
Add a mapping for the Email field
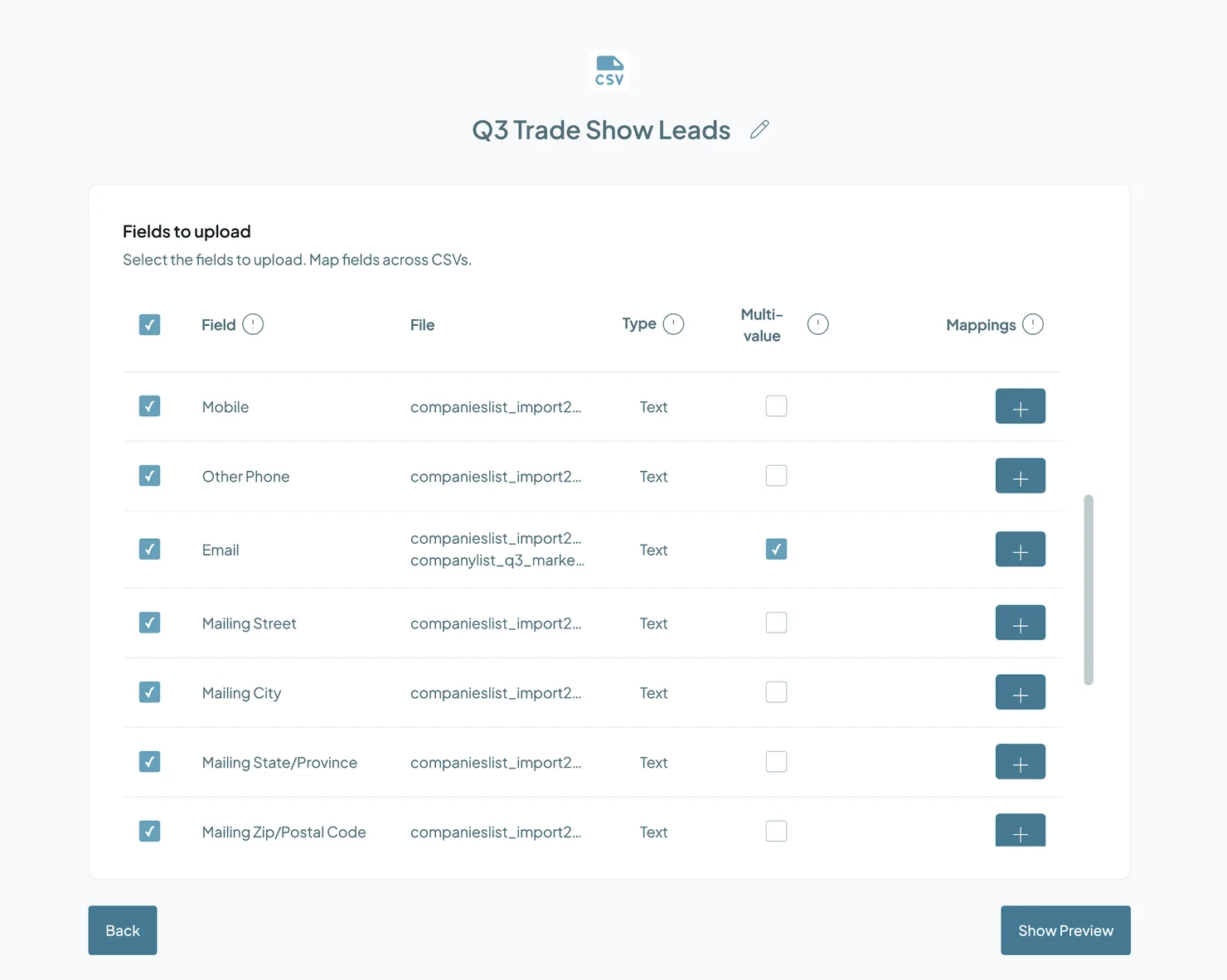click(1021, 549)
